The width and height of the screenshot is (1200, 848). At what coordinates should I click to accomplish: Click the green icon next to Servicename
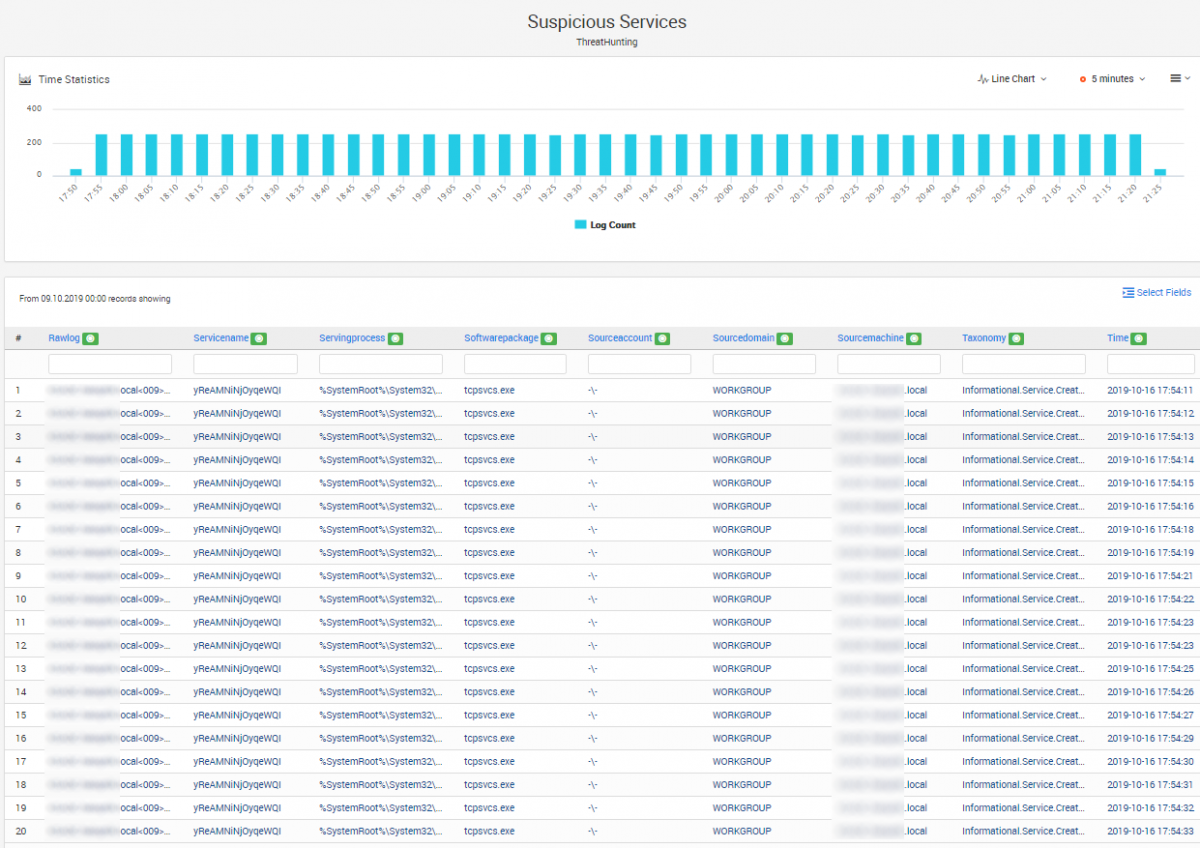click(x=259, y=338)
